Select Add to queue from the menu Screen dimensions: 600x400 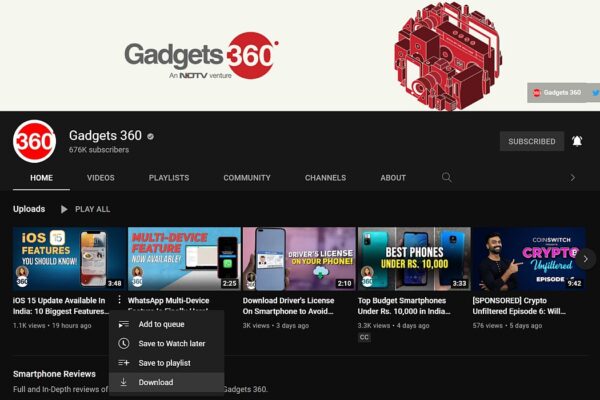pos(166,324)
